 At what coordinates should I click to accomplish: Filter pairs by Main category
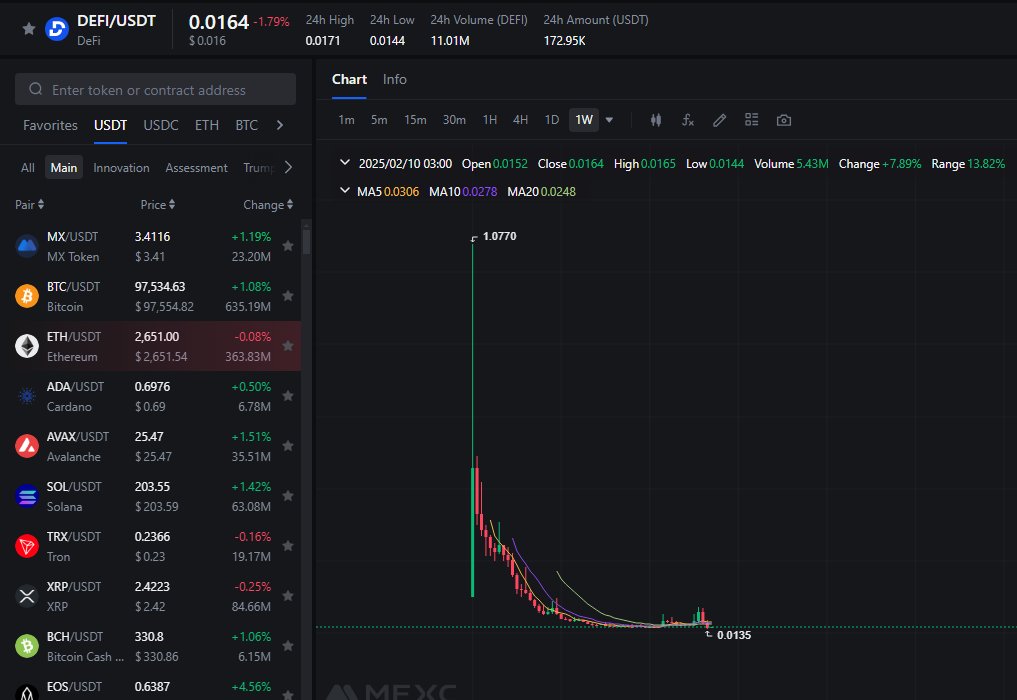(64, 167)
